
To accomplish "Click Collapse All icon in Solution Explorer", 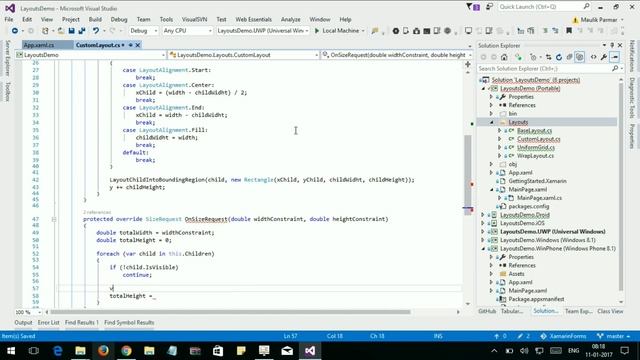I will pyautogui.click(x=569, y=57).
